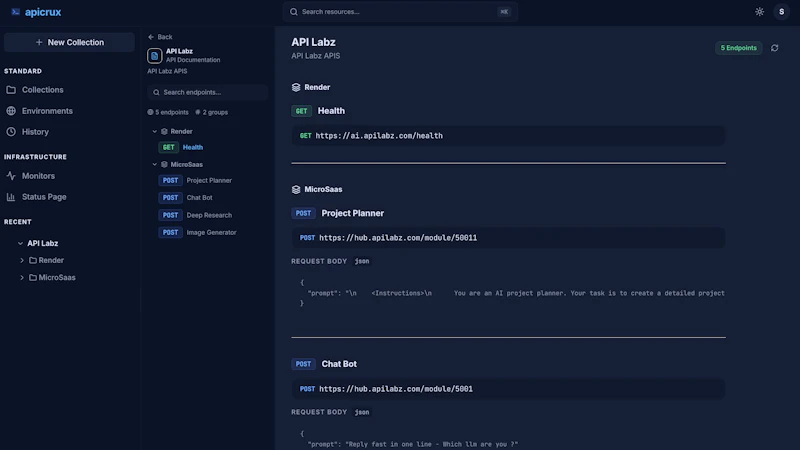Click the GET badge beside Health heading

301,111
